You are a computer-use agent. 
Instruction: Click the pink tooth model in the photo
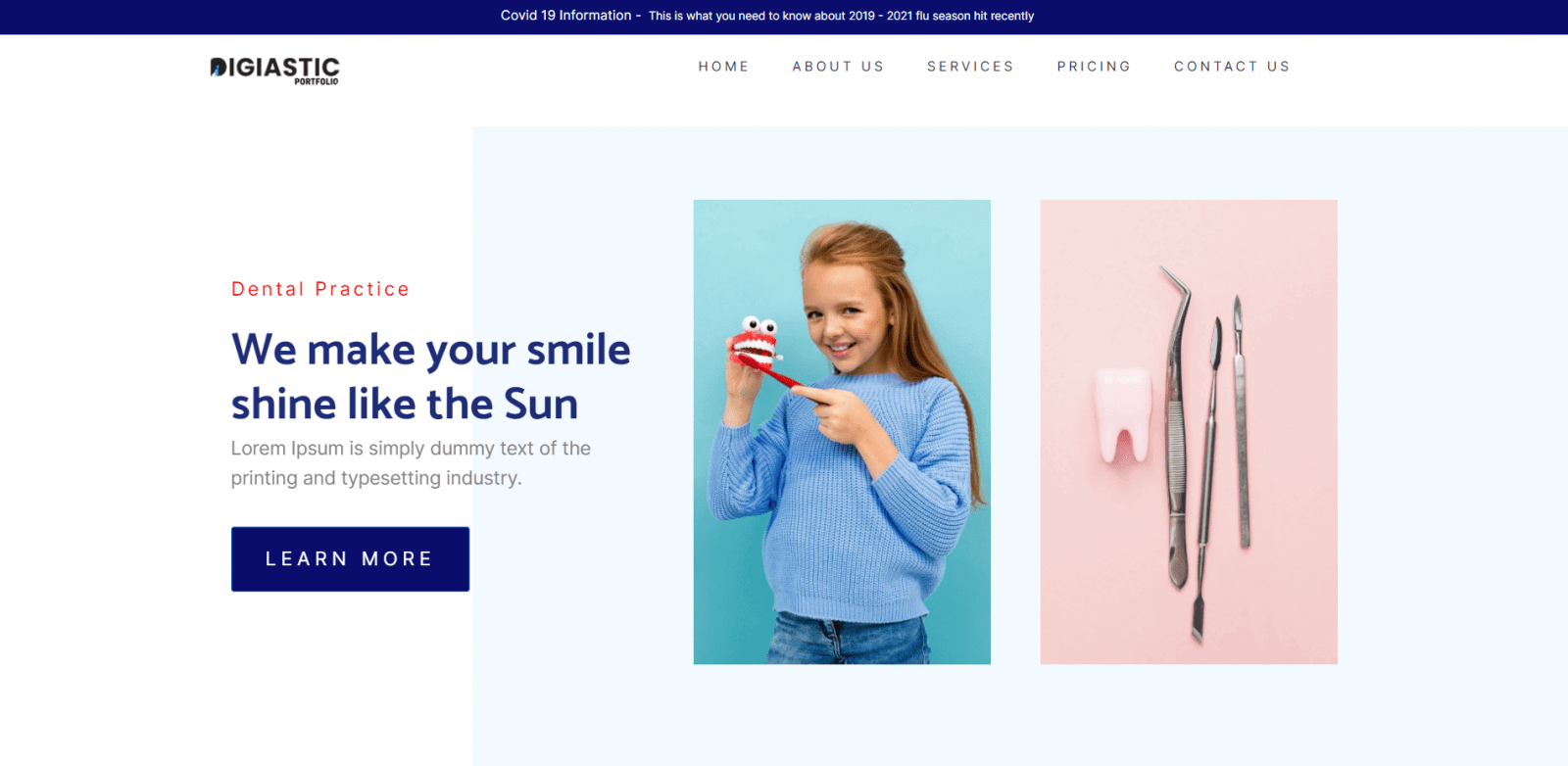[1122, 413]
